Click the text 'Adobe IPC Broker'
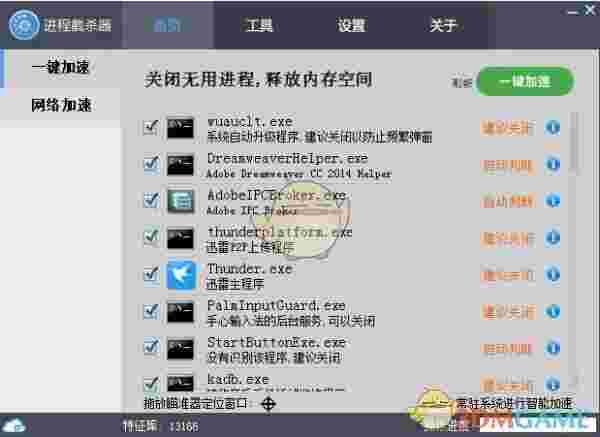 (251, 210)
